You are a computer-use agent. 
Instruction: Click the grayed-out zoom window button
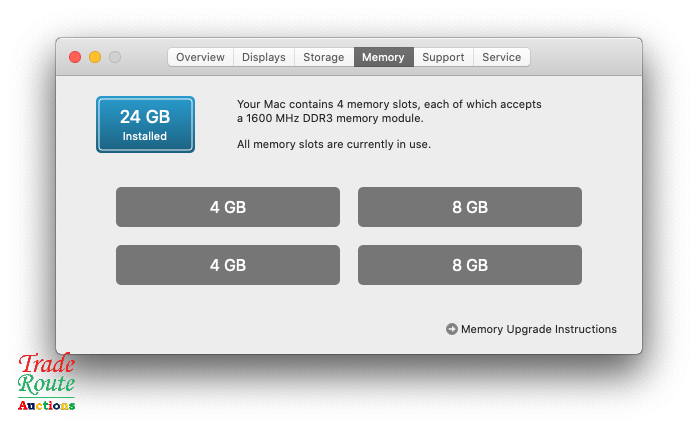(x=115, y=57)
